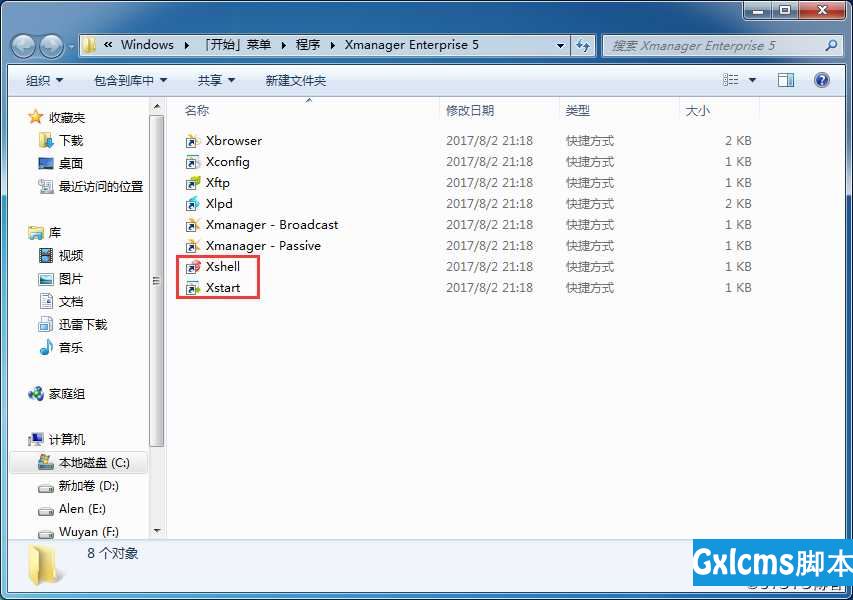Click the Xbrowser file name
The width and height of the screenshot is (853, 600).
pos(233,141)
